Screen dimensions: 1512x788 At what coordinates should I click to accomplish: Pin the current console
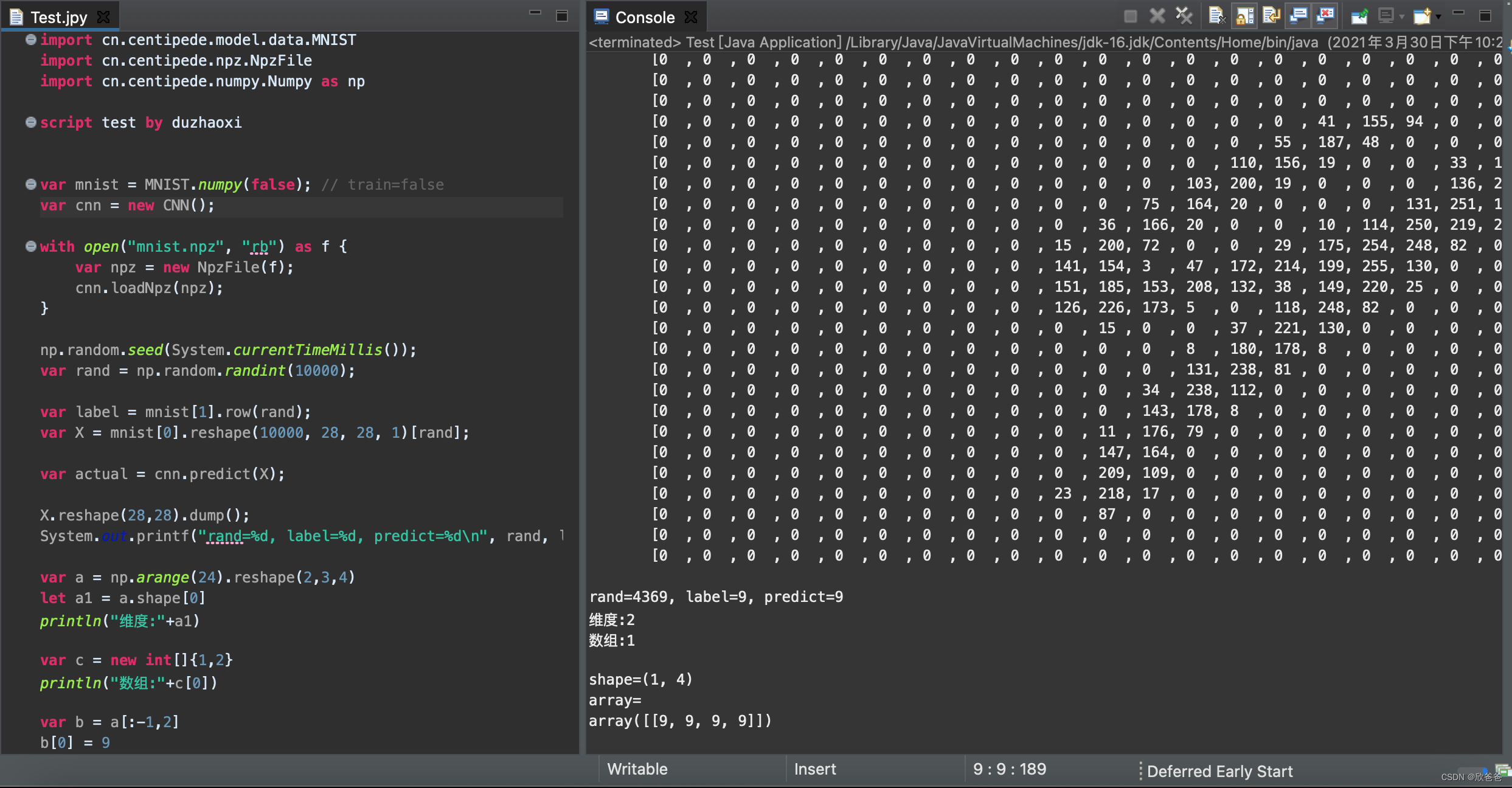tap(1359, 16)
